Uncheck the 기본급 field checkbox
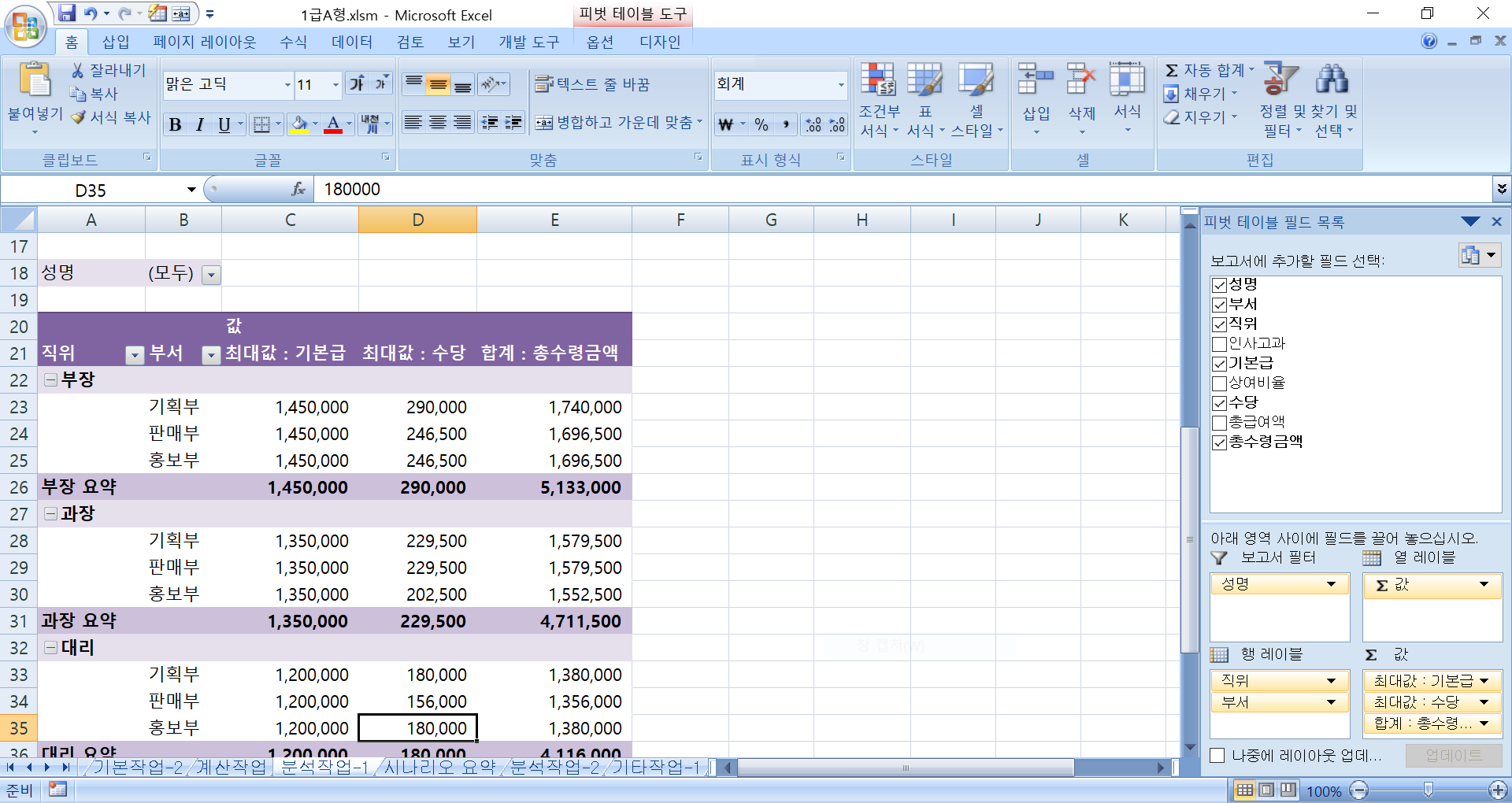Image resolution: width=1512 pixels, height=803 pixels. [x=1220, y=364]
